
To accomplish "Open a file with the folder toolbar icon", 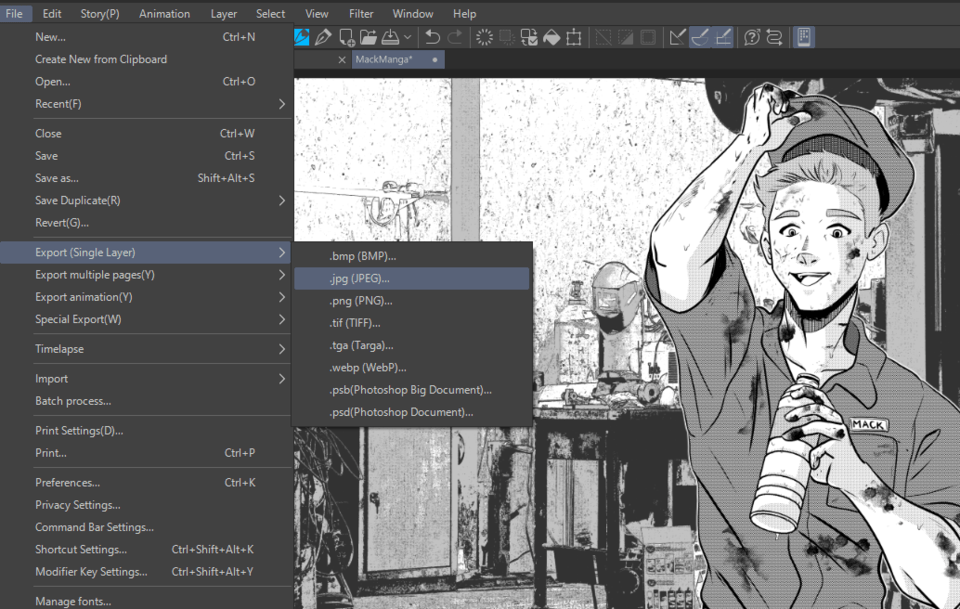I will pyautogui.click(x=371, y=37).
